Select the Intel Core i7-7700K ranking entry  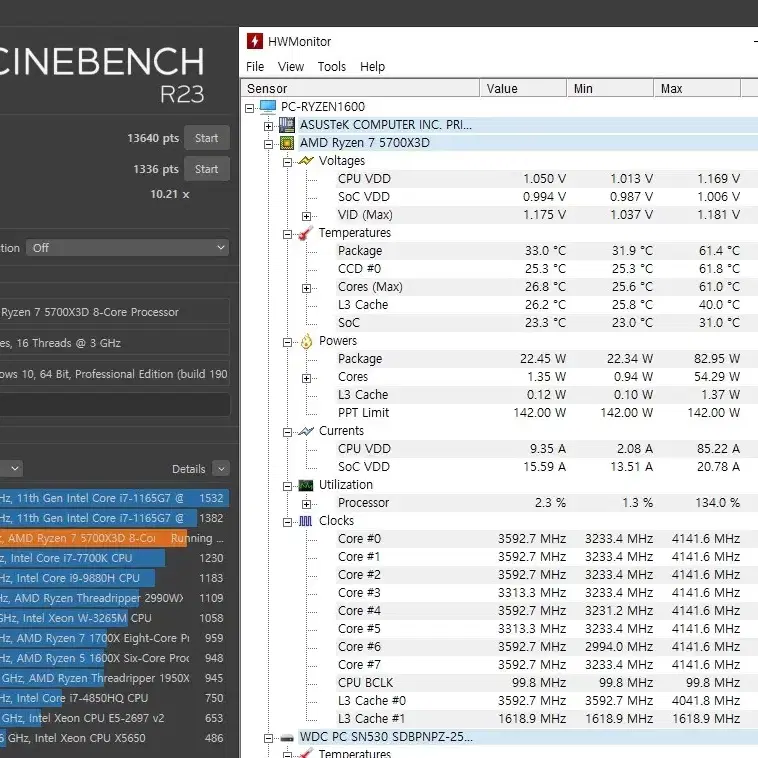point(115,558)
